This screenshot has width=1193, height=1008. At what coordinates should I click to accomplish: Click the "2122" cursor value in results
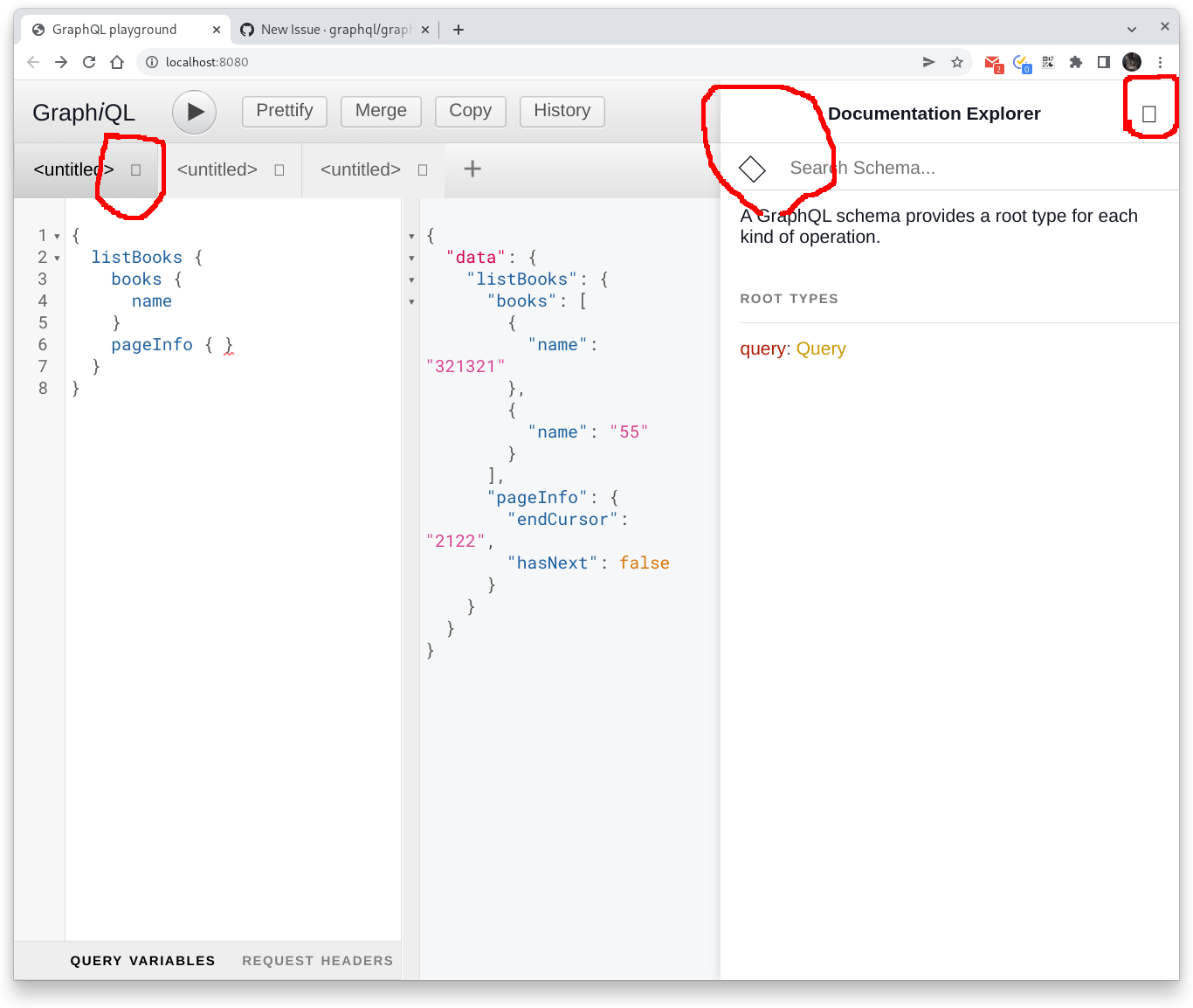456,541
